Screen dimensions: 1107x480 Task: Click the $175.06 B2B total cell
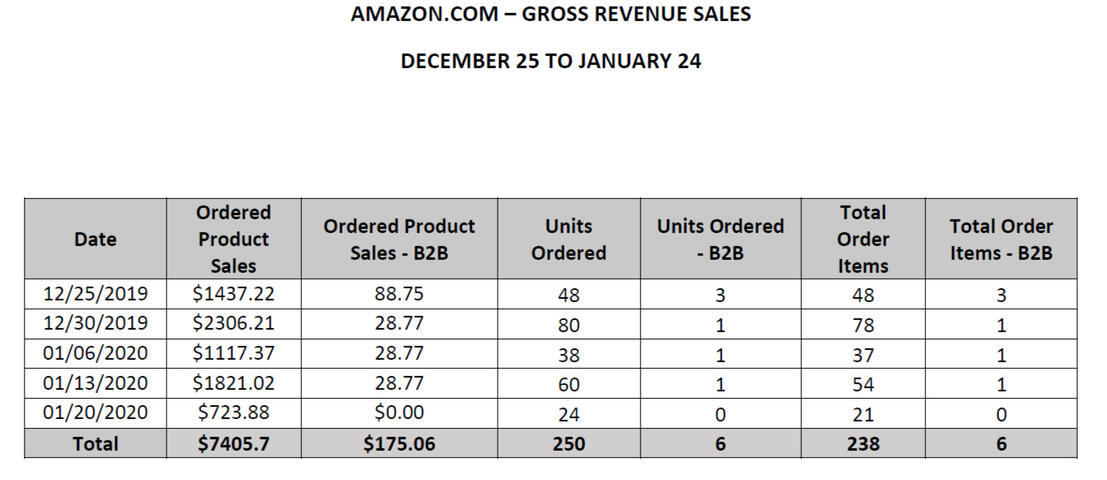pyautogui.click(x=399, y=443)
